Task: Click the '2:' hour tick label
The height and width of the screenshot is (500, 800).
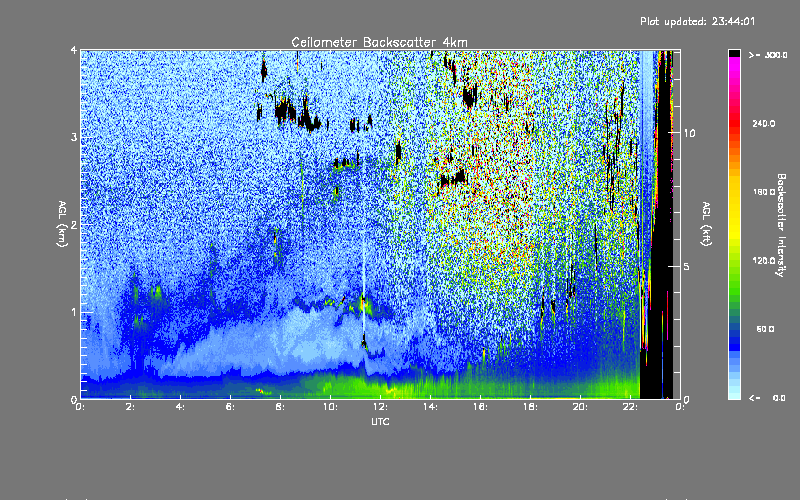Action: (x=130, y=407)
